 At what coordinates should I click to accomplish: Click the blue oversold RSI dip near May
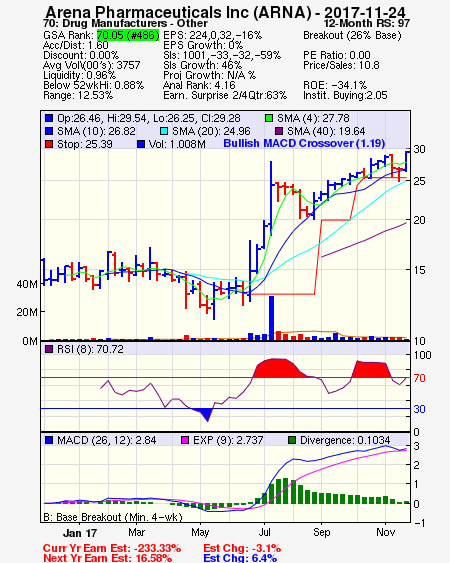(x=206, y=413)
